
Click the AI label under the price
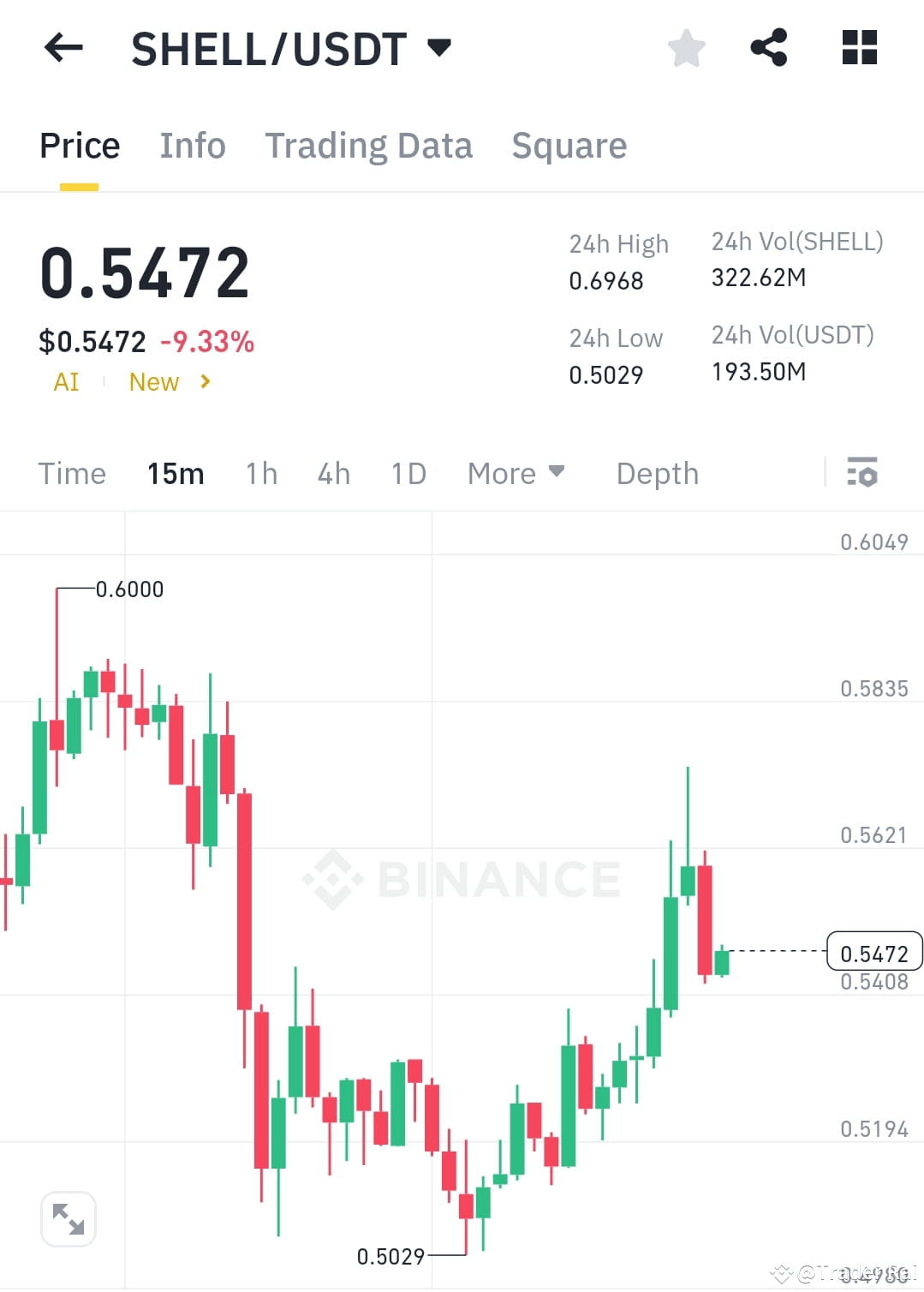click(66, 382)
